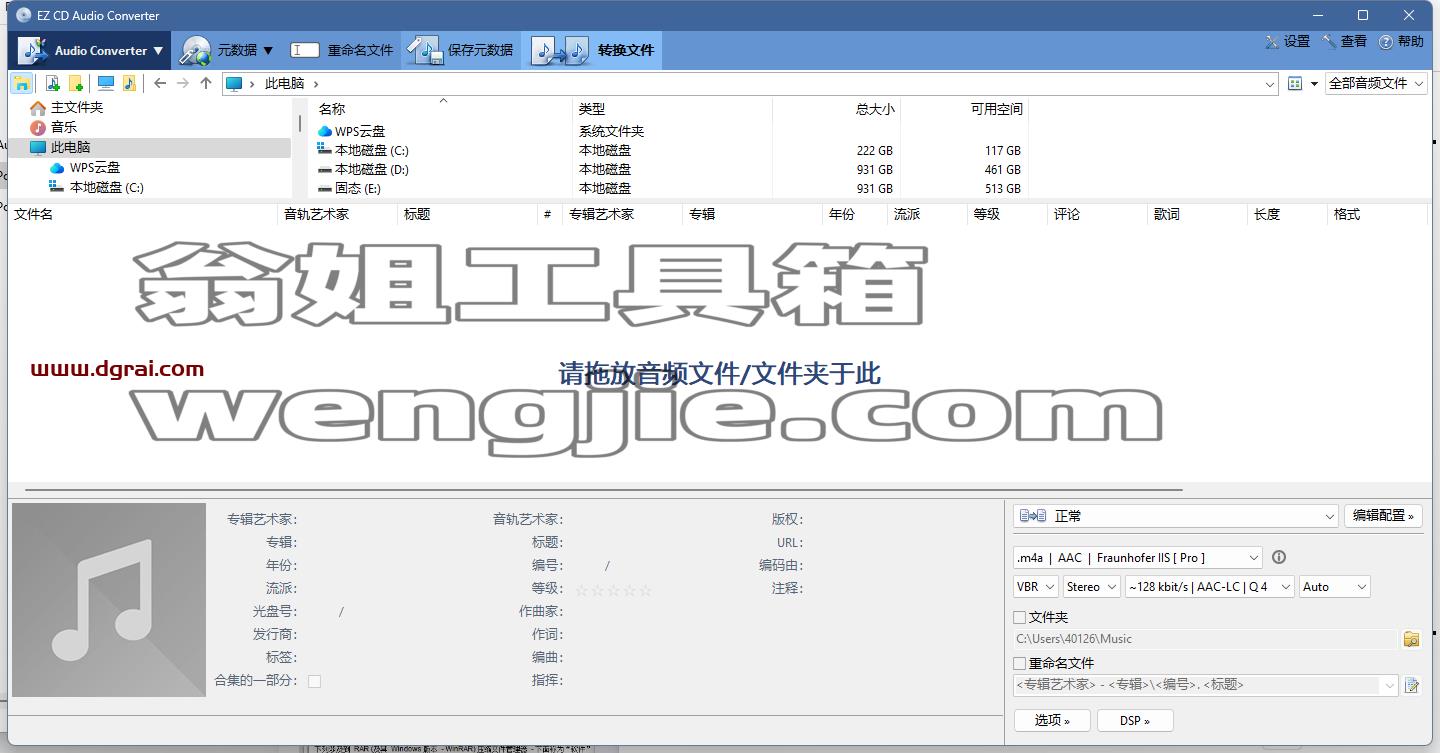Screen dimensions: 1440x753
Task: Expand the address bar path dropdown
Action: [x=1270, y=85]
